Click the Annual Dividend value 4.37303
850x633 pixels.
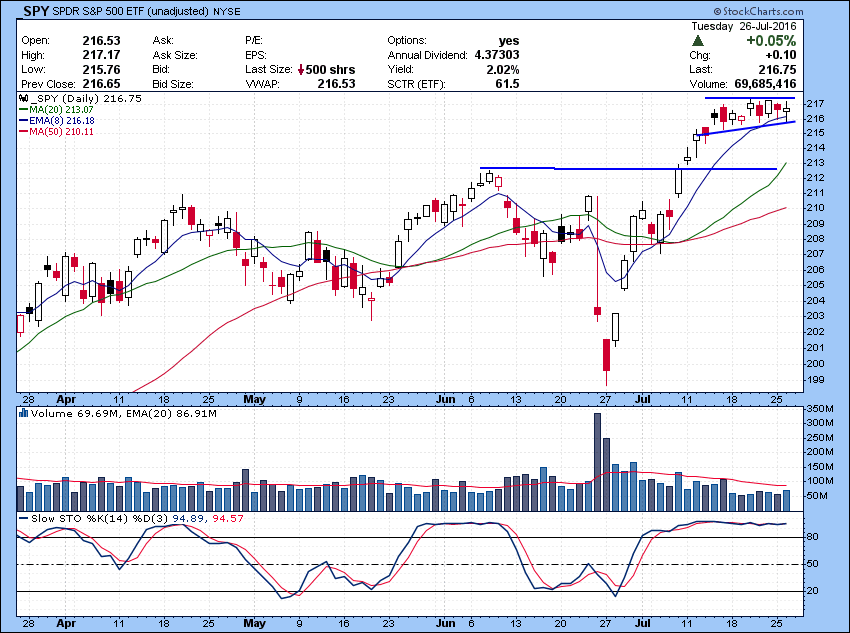(x=497, y=55)
